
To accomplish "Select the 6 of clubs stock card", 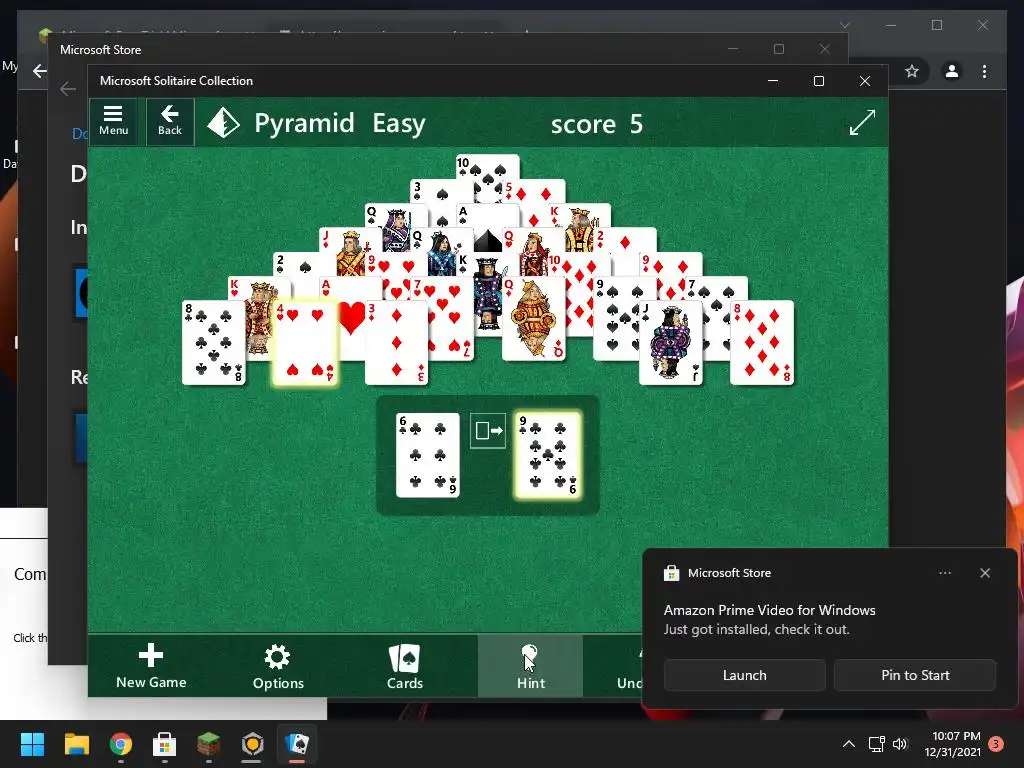I will click(428, 455).
